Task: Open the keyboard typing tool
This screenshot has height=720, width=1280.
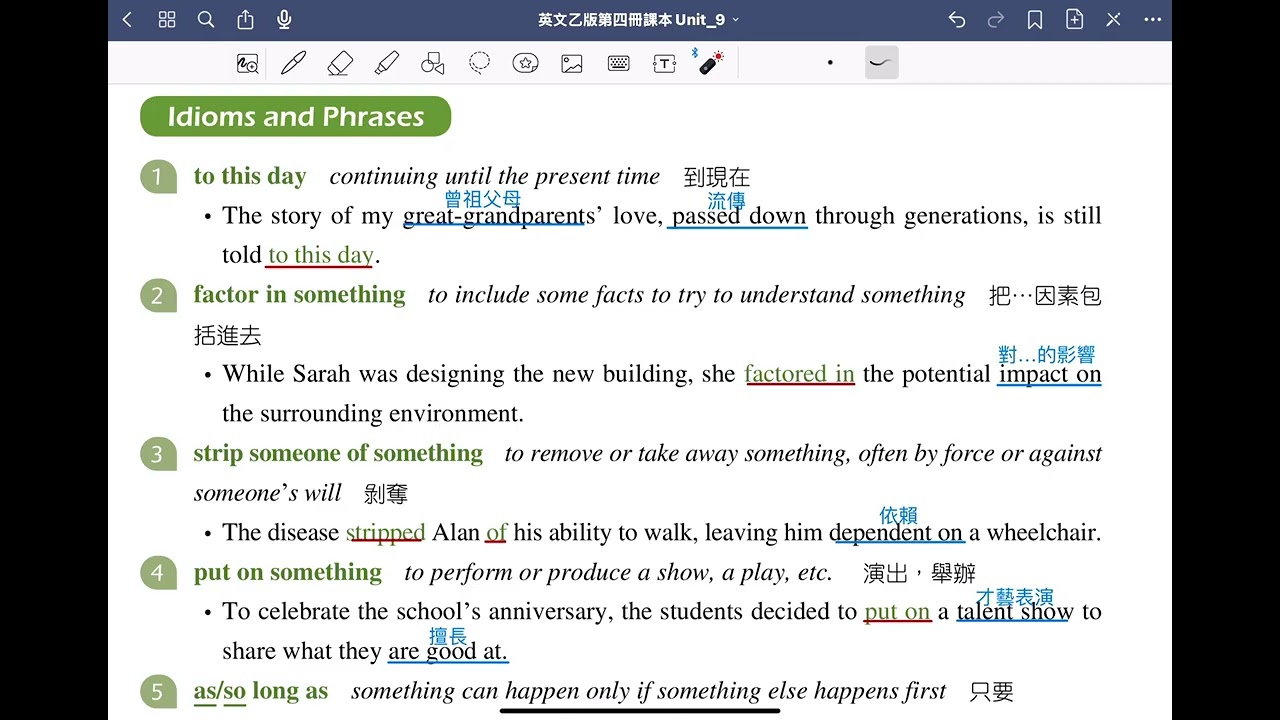Action: [x=618, y=63]
